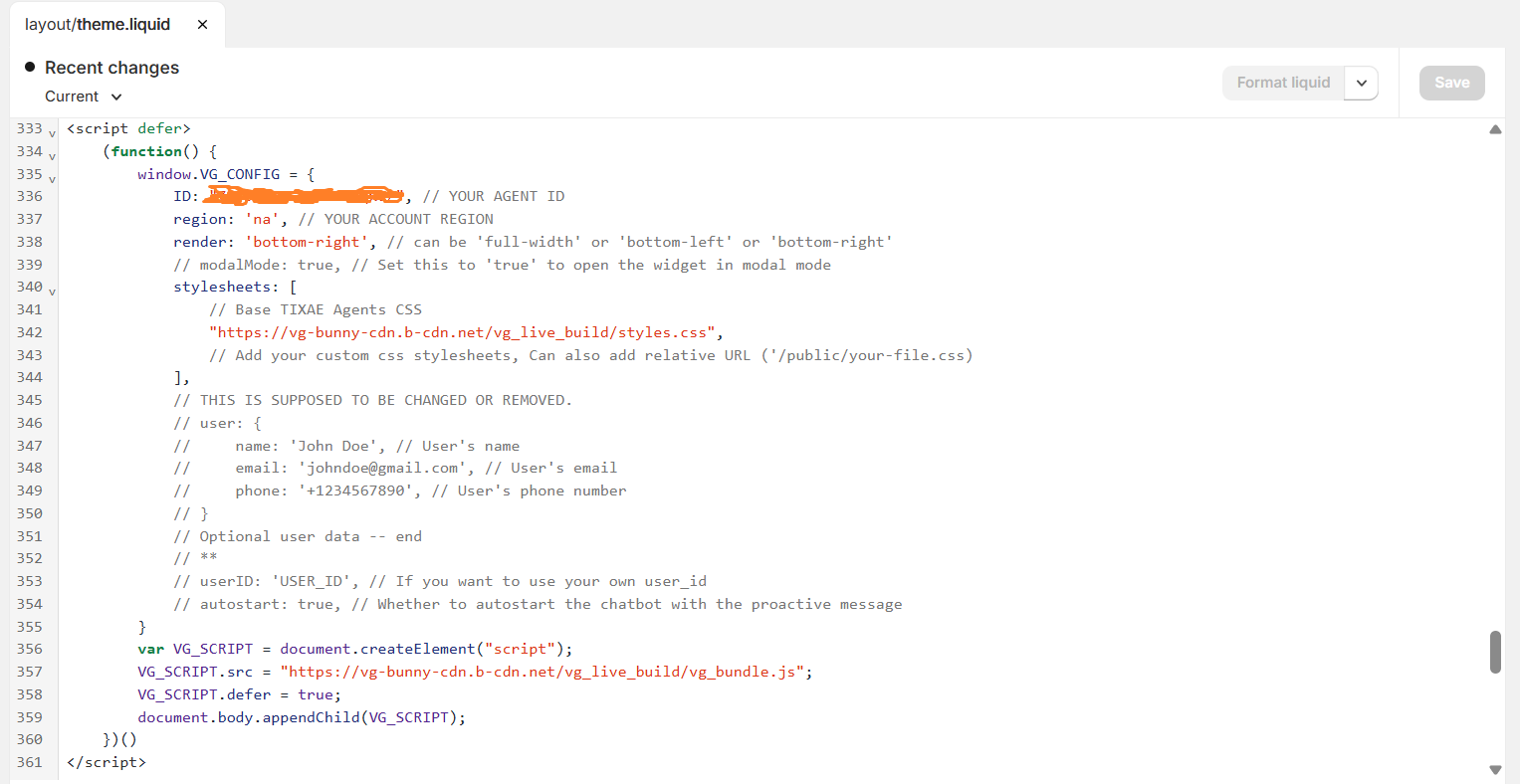Click the vertical scrollbar thumb
Viewport: 1520px width, 784px height.
pos(1495,652)
